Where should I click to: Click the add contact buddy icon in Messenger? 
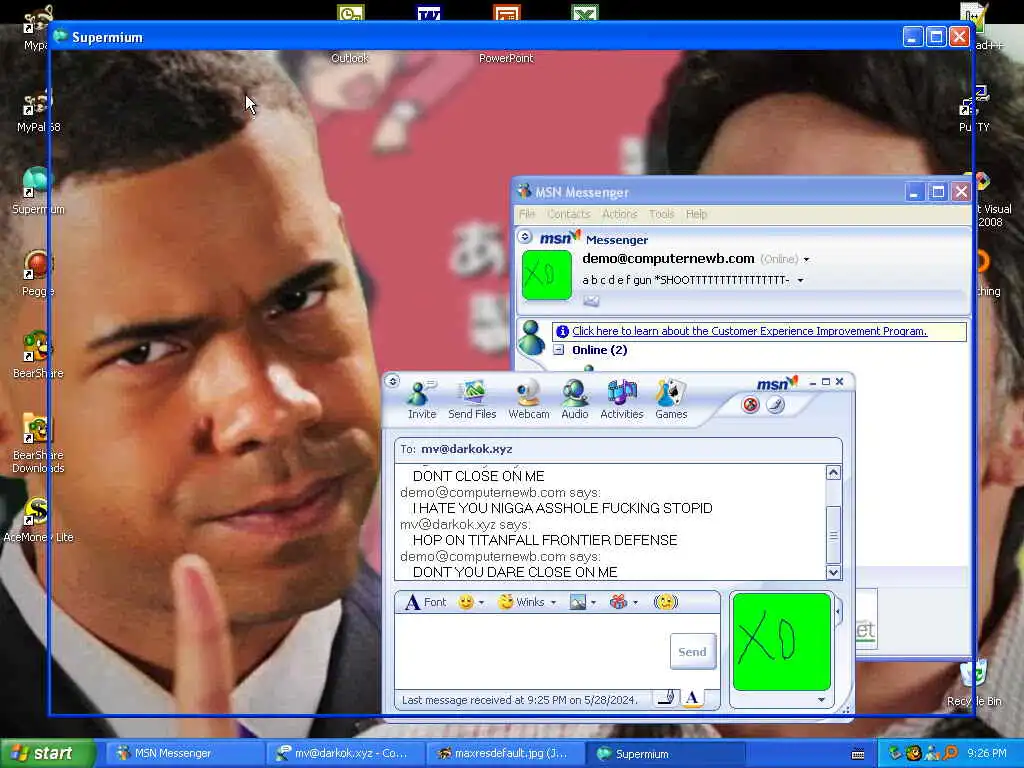(x=532, y=337)
